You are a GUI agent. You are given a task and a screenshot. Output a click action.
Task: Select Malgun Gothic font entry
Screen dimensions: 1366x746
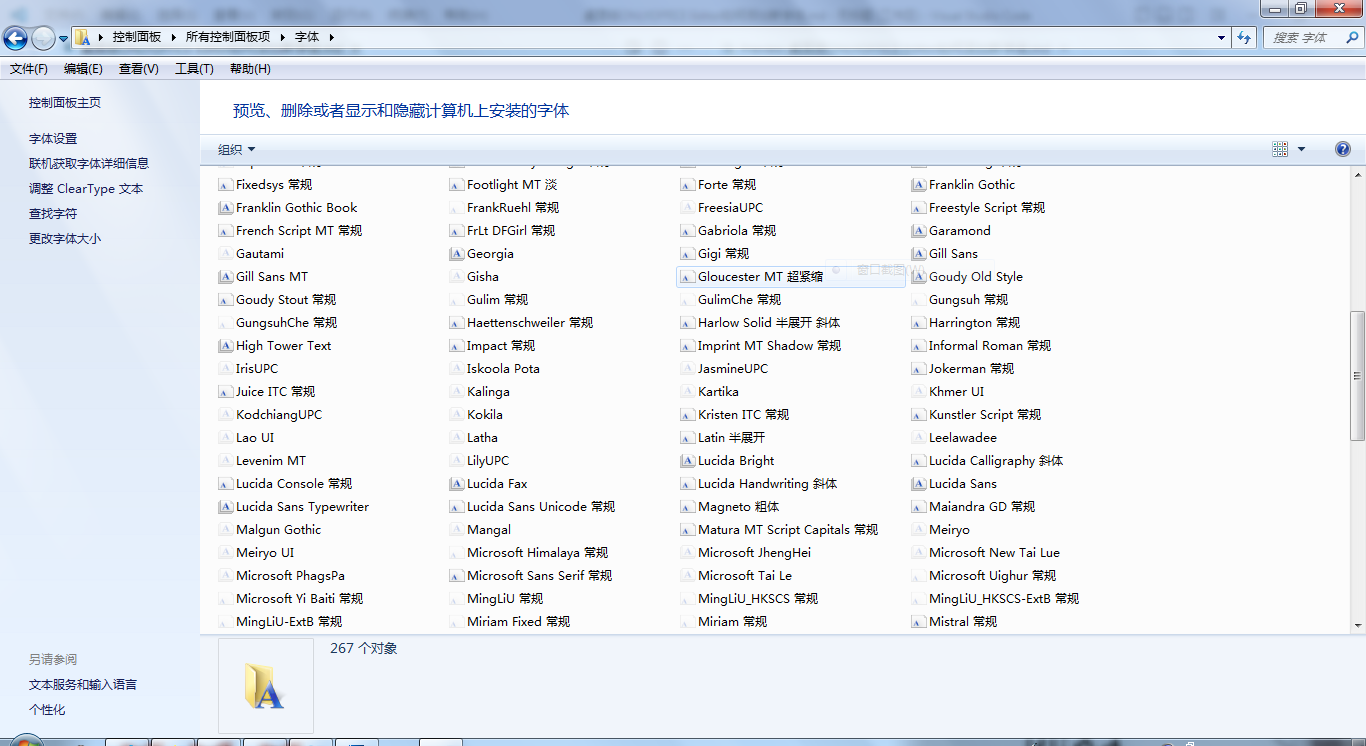tap(278, 529)
